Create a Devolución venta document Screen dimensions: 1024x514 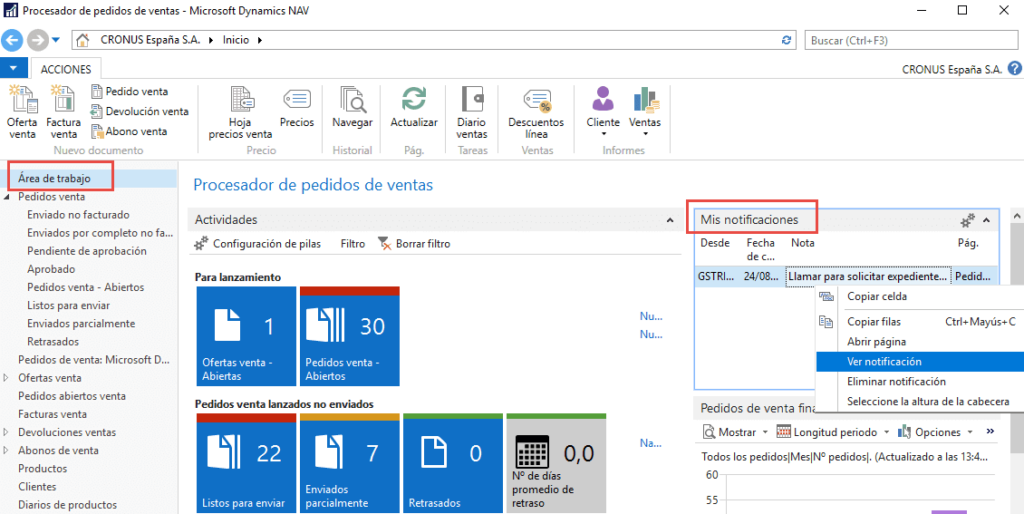tap(140, 111)
